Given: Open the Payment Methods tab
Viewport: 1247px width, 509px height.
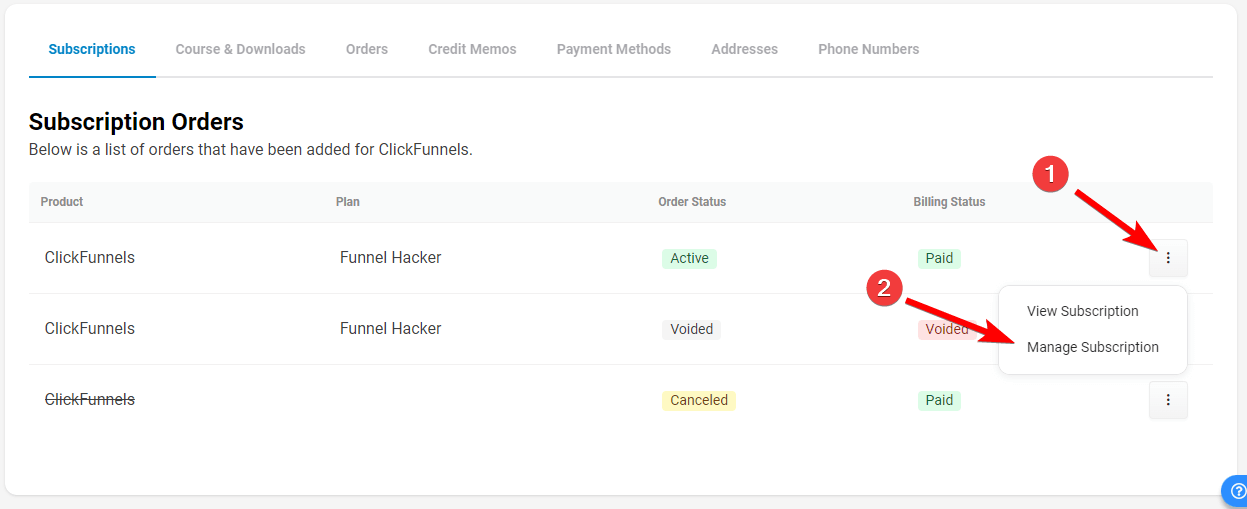Looking at the screenshot, I should click(x=614, y=49).
